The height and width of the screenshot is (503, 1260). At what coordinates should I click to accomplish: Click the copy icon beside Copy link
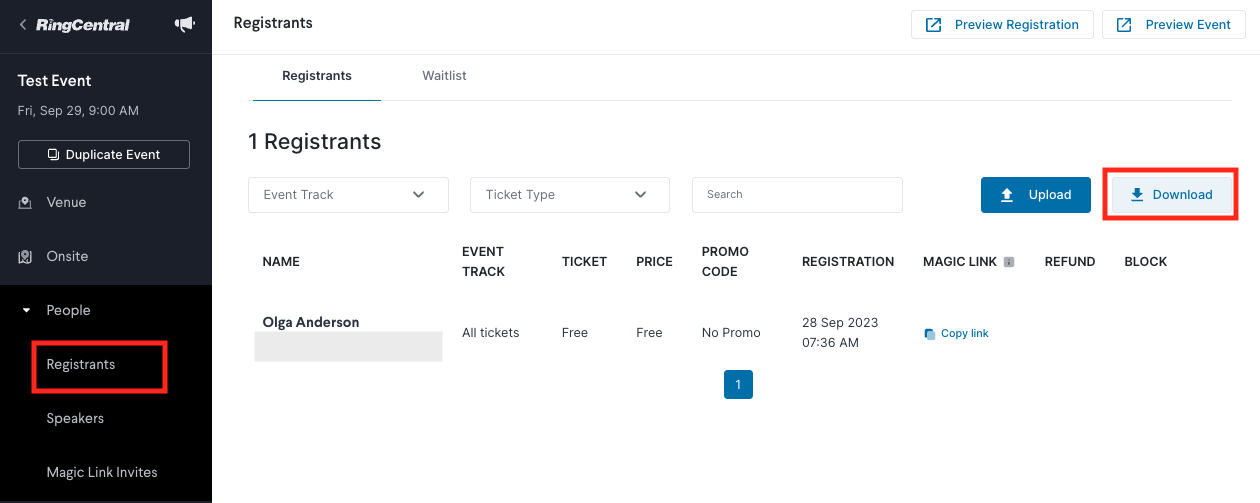coord(930,334)
